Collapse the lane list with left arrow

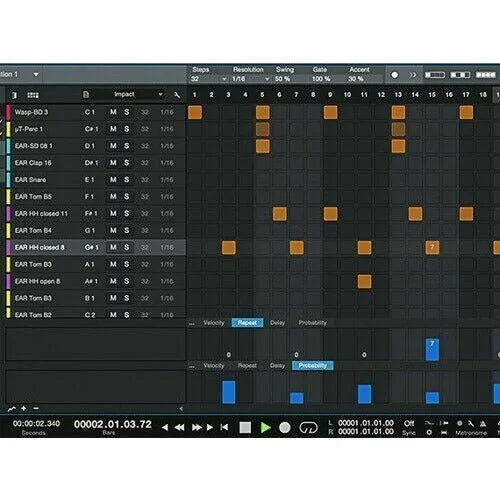coord(181,408)
